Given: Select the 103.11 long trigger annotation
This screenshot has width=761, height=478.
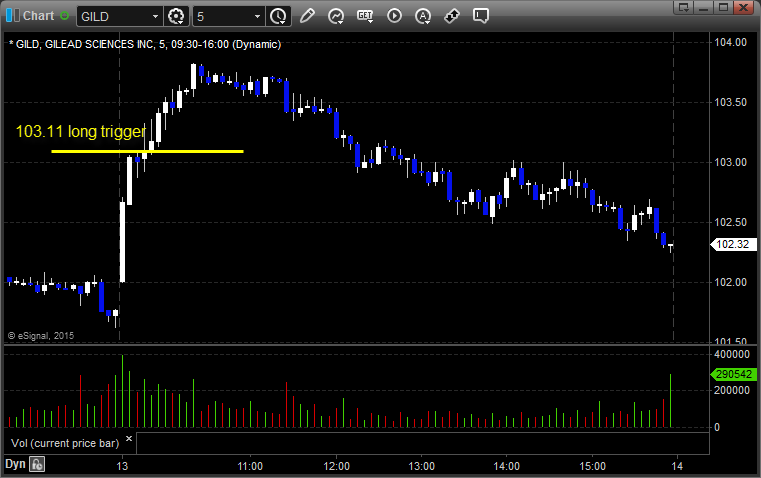Looking at the screenshot, I should [81, 132].
